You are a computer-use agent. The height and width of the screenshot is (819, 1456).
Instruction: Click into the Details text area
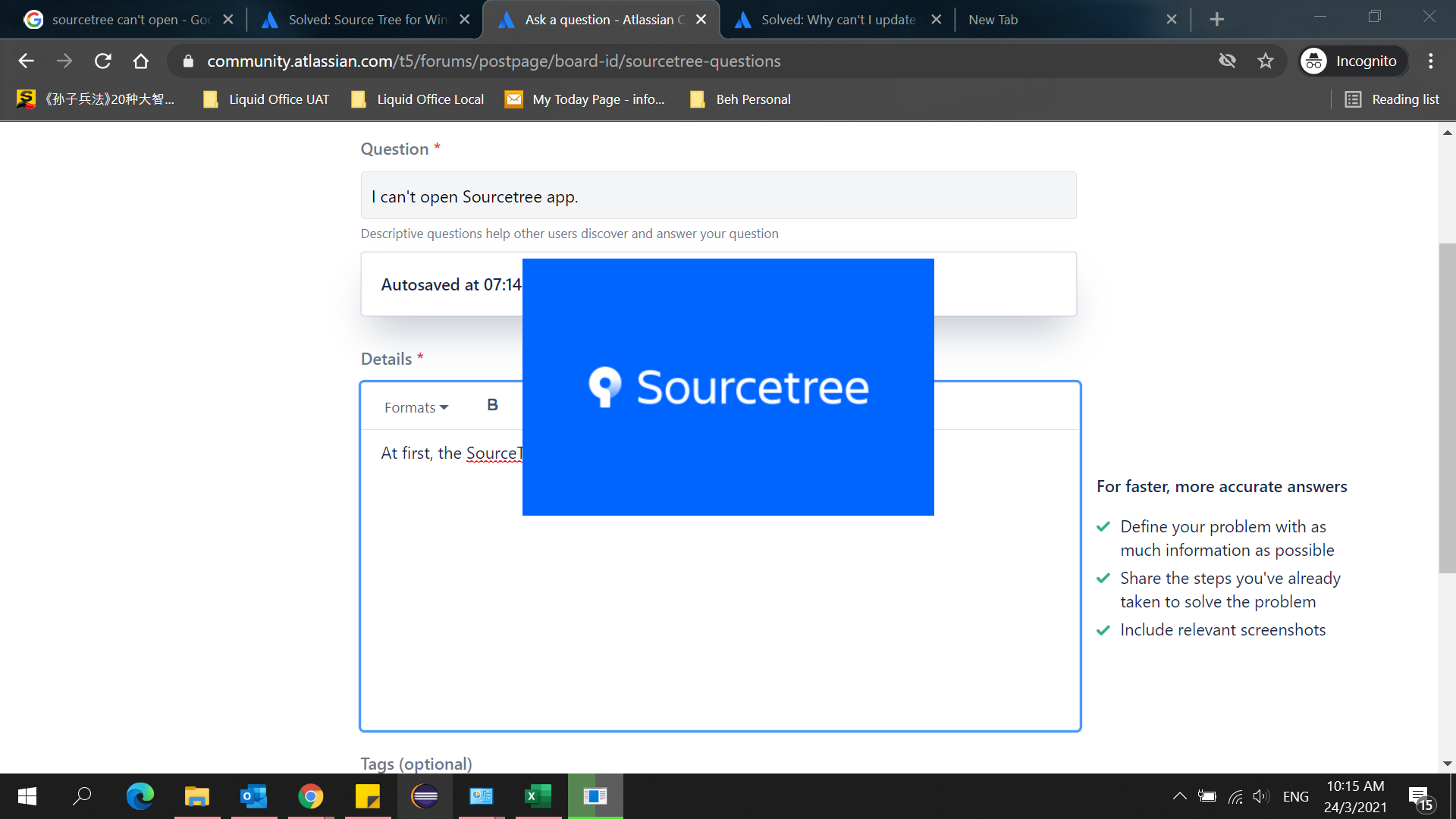pos(720,579)
